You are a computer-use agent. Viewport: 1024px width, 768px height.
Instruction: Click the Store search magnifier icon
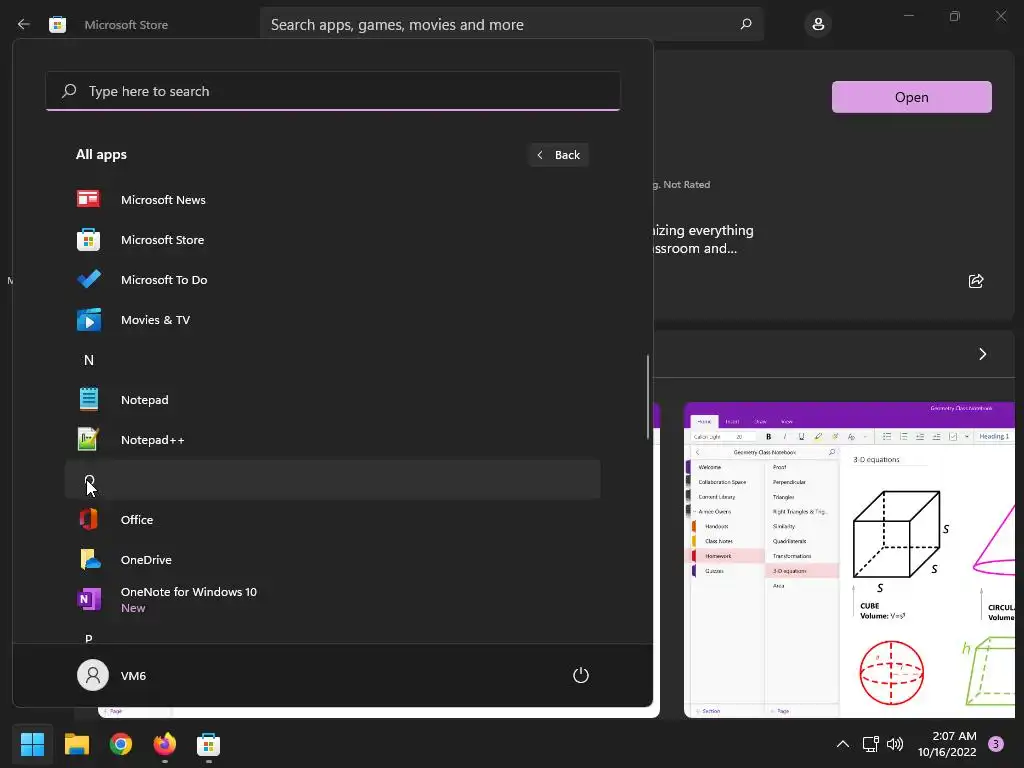(x=746, y=25)
